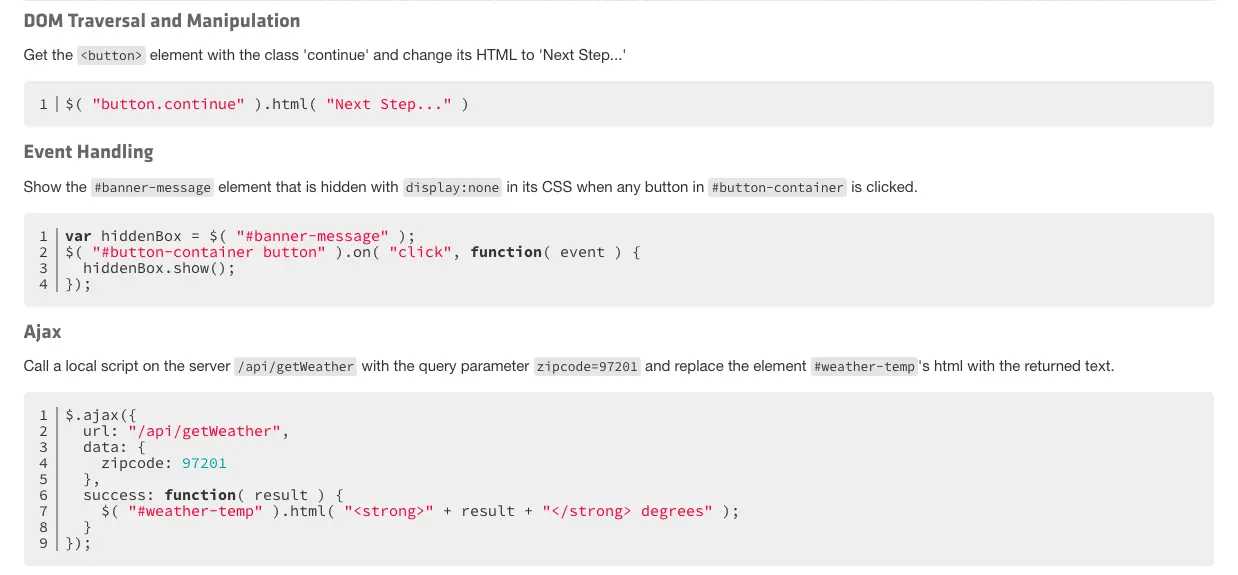Click "function" keyword on the success line

[x=200, y=495]
